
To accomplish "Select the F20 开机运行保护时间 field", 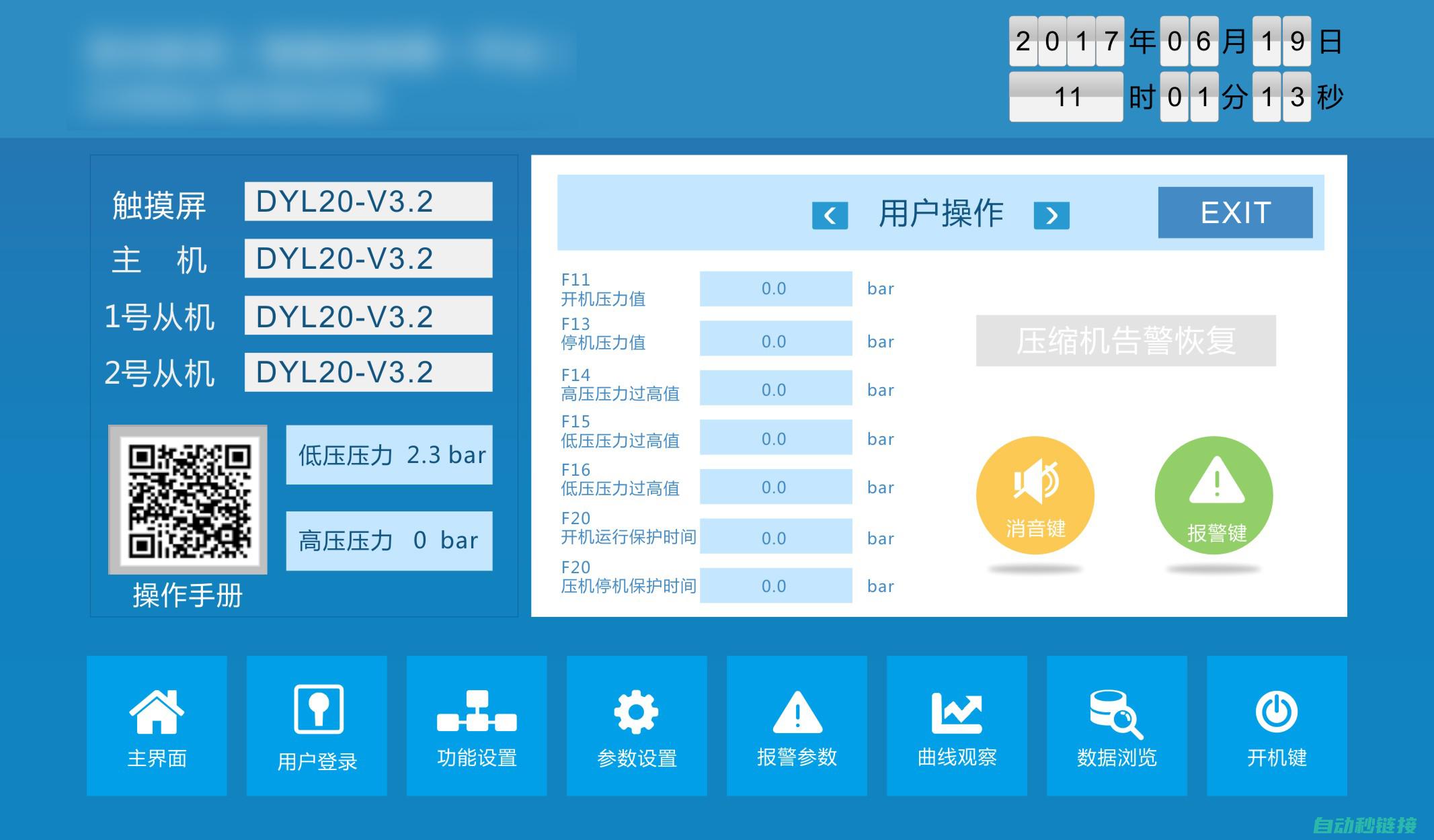I will click(x=776, y=536).
